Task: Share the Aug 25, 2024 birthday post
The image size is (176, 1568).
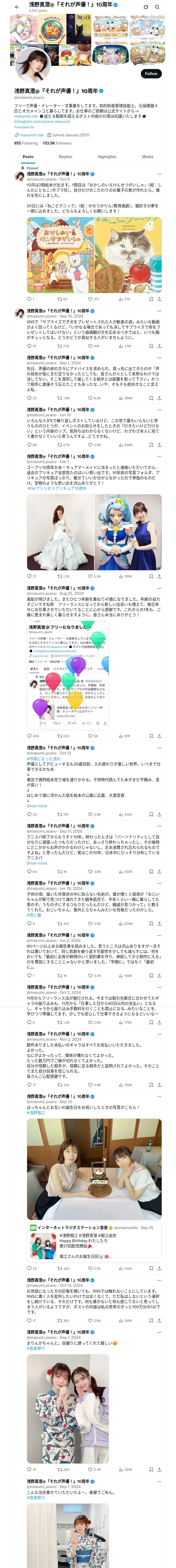Action: (159, 736)
